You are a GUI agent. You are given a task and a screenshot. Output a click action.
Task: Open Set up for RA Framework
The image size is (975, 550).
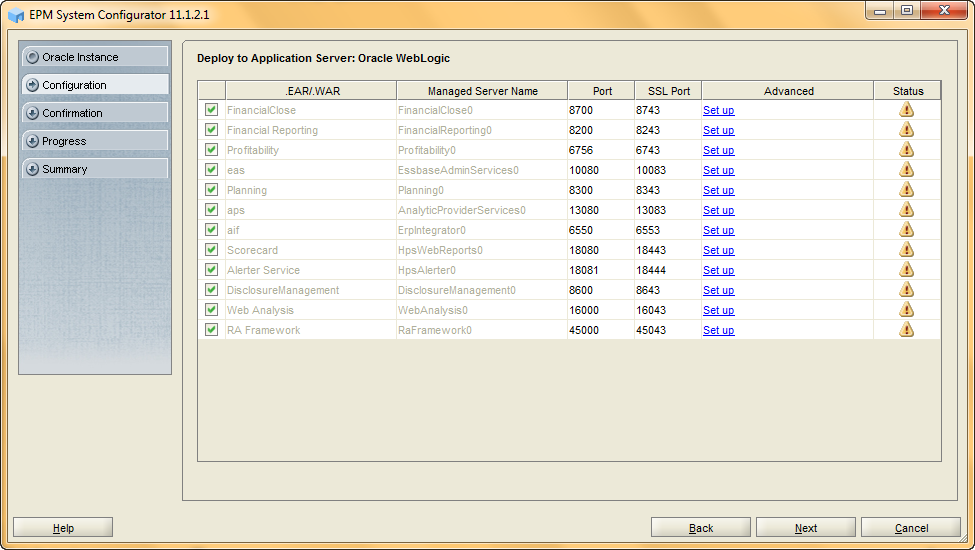pos(718,329)
